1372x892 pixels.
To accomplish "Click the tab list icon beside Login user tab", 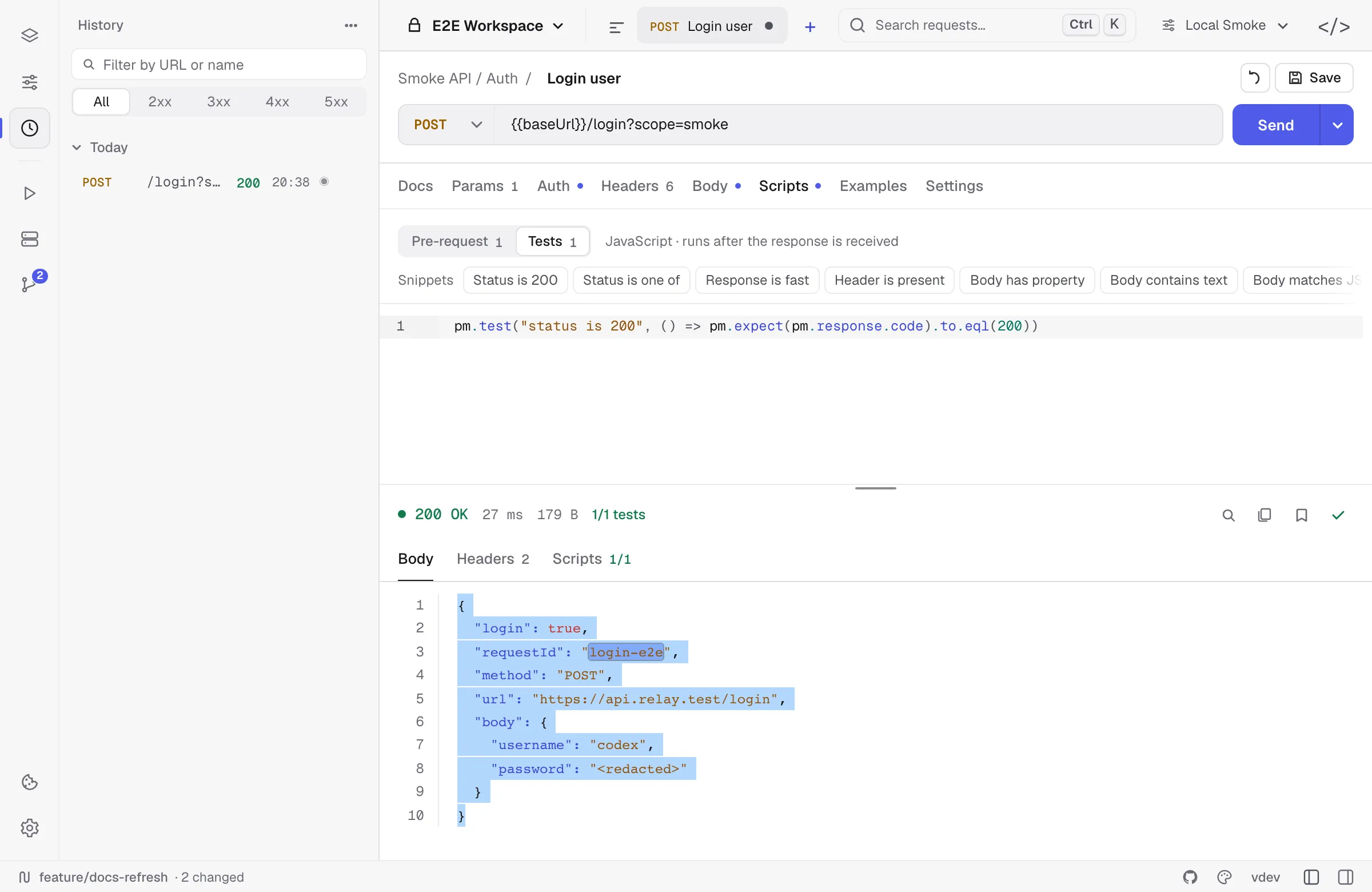I will point(616,26).
